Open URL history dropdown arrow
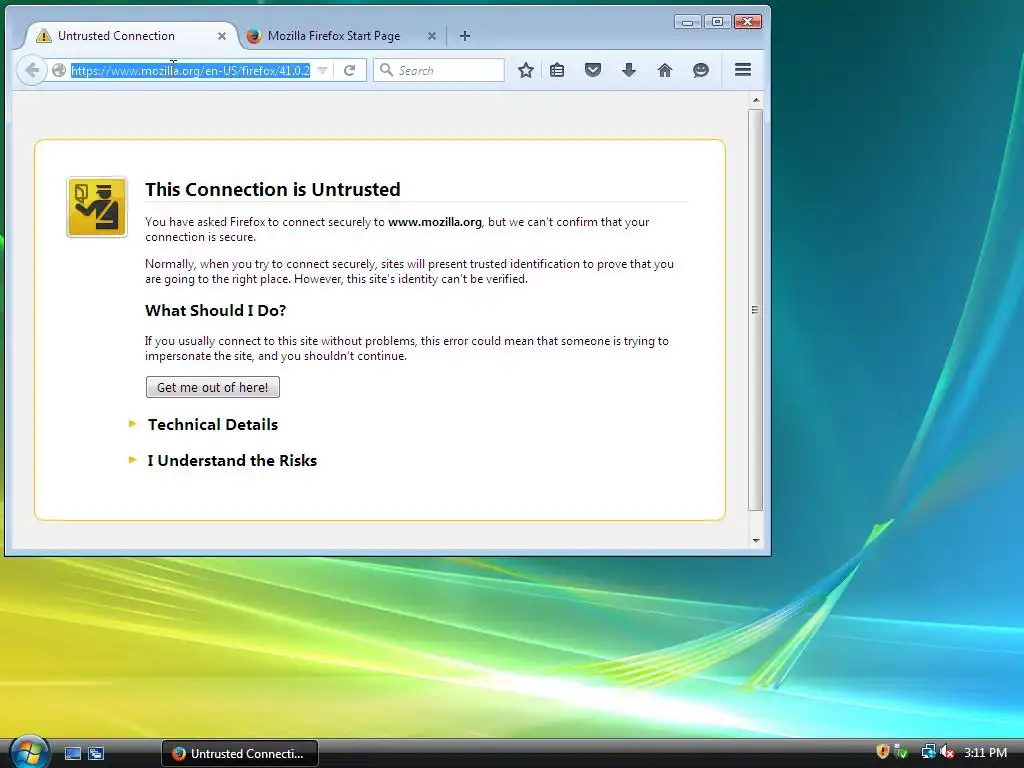Viewport: 1024px width, 768px height. [x=322, y=70]
